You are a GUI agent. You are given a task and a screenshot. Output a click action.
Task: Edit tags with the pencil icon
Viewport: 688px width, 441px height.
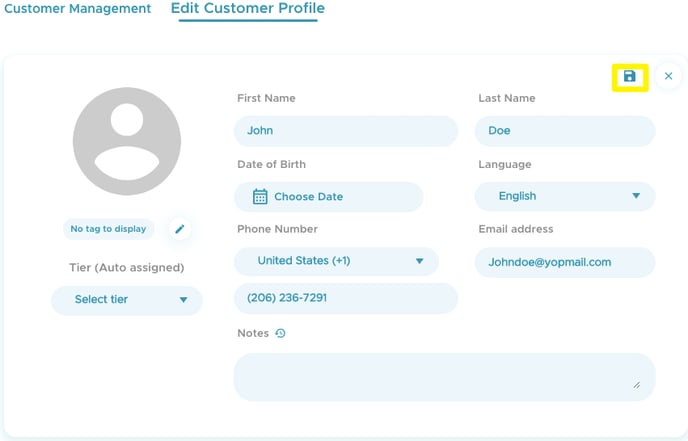[x=179, y=229]
